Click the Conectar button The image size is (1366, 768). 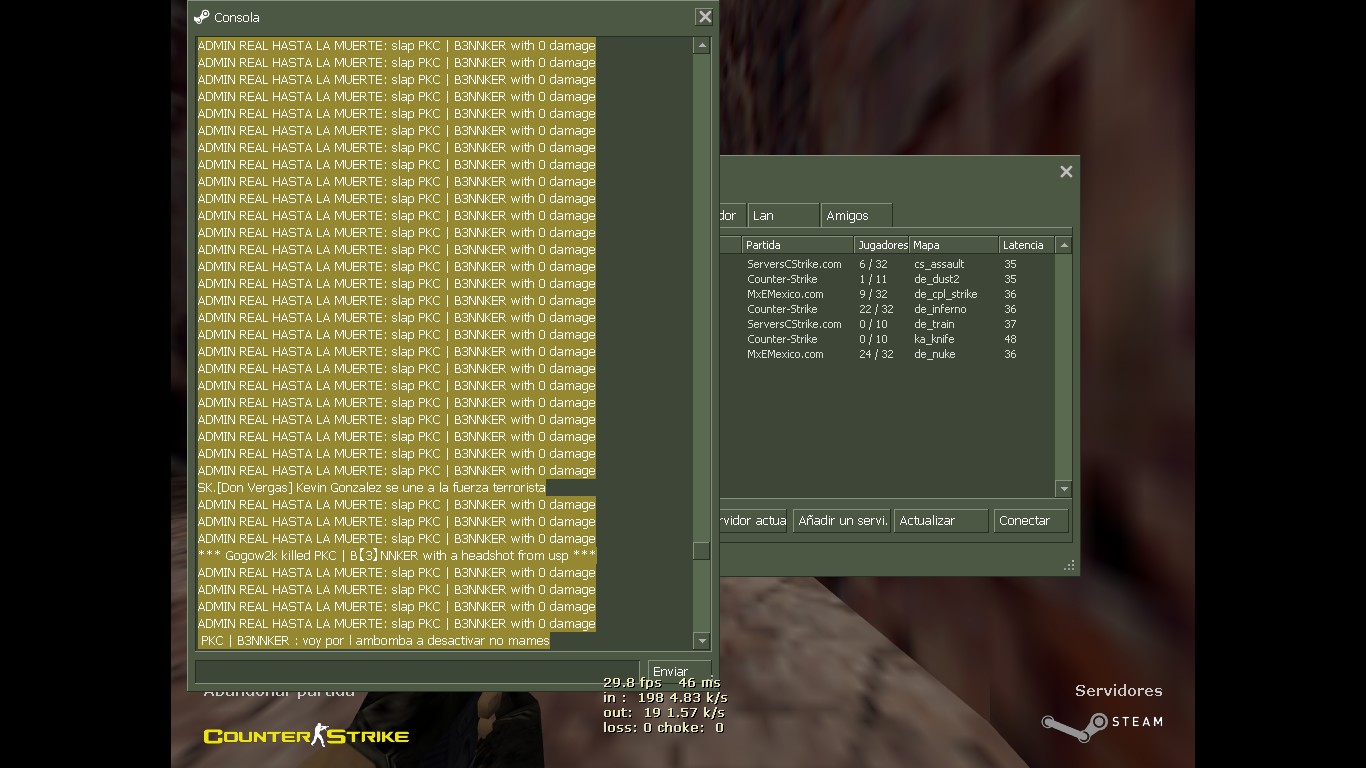[1031, 521]
